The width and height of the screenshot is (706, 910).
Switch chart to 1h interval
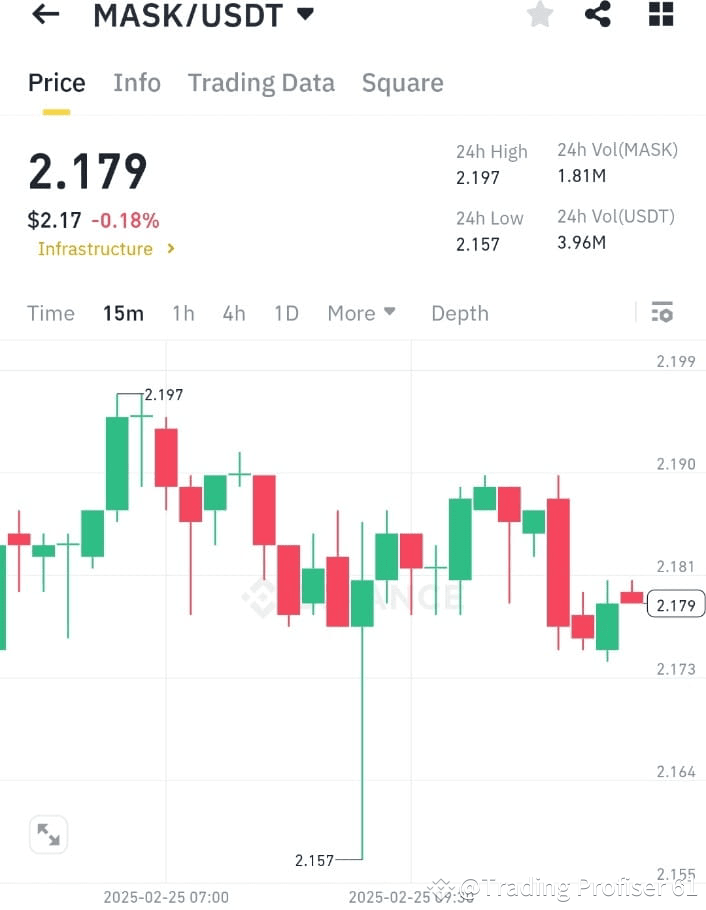click(183, 313)
